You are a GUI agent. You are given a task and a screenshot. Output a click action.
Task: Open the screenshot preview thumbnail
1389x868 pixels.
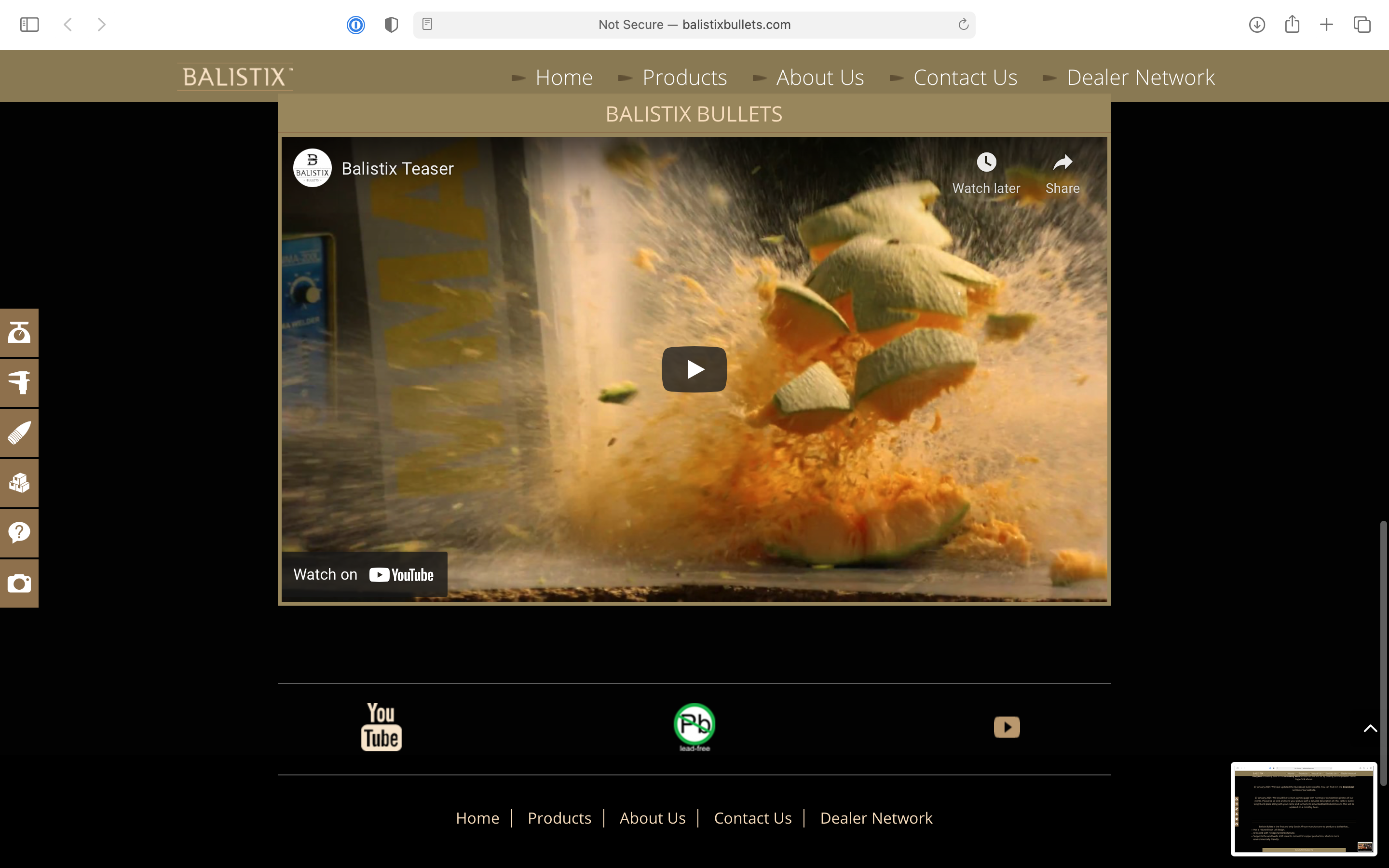point(1304,809)
